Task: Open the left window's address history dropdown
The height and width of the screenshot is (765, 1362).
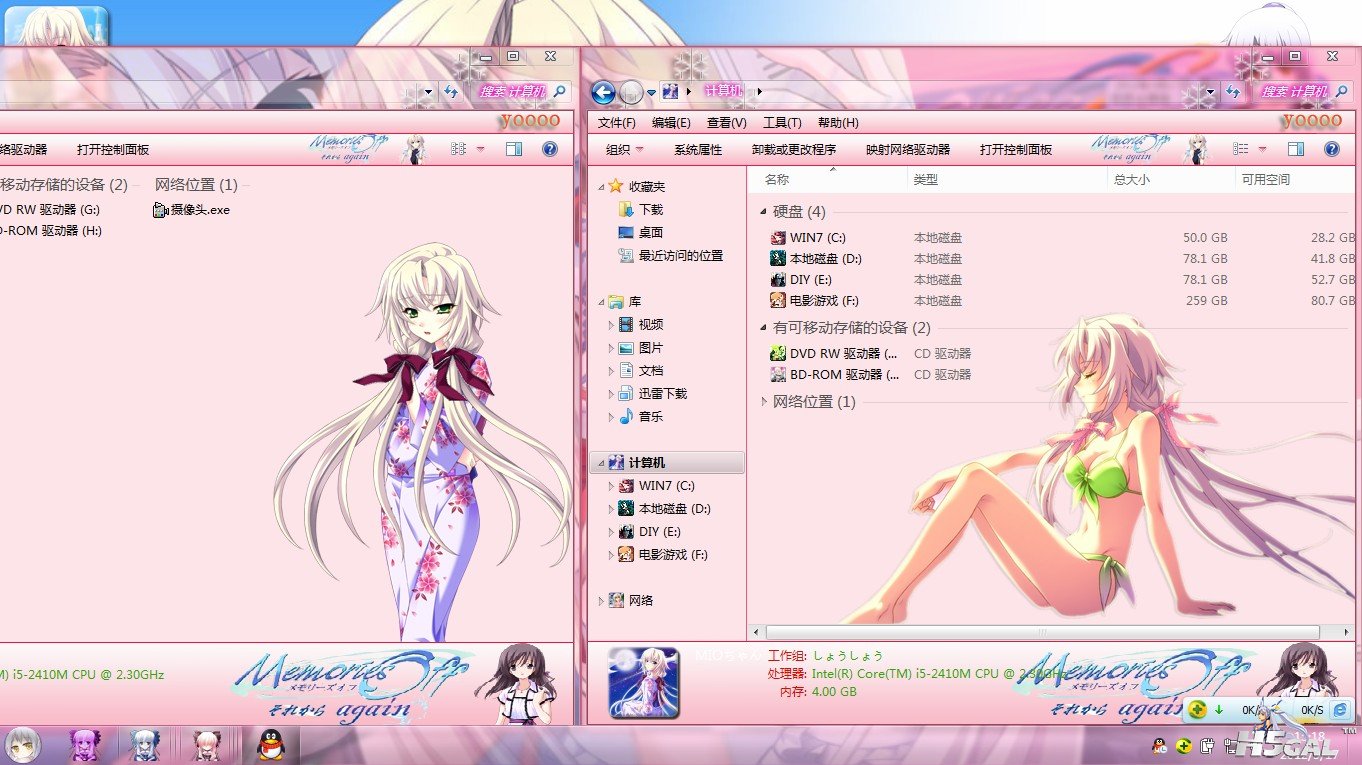Action: (429, 92)
